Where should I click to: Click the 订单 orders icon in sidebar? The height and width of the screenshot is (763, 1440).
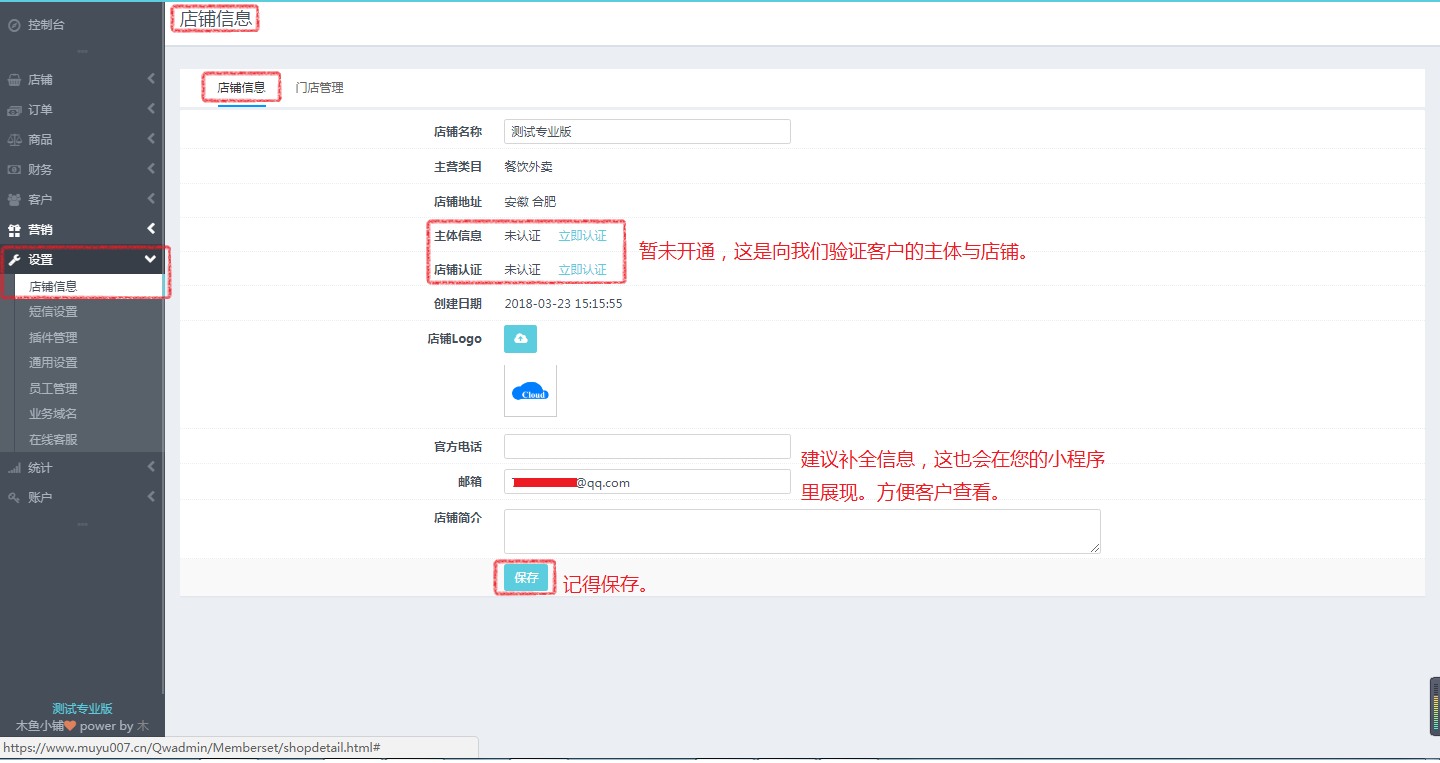14,110
